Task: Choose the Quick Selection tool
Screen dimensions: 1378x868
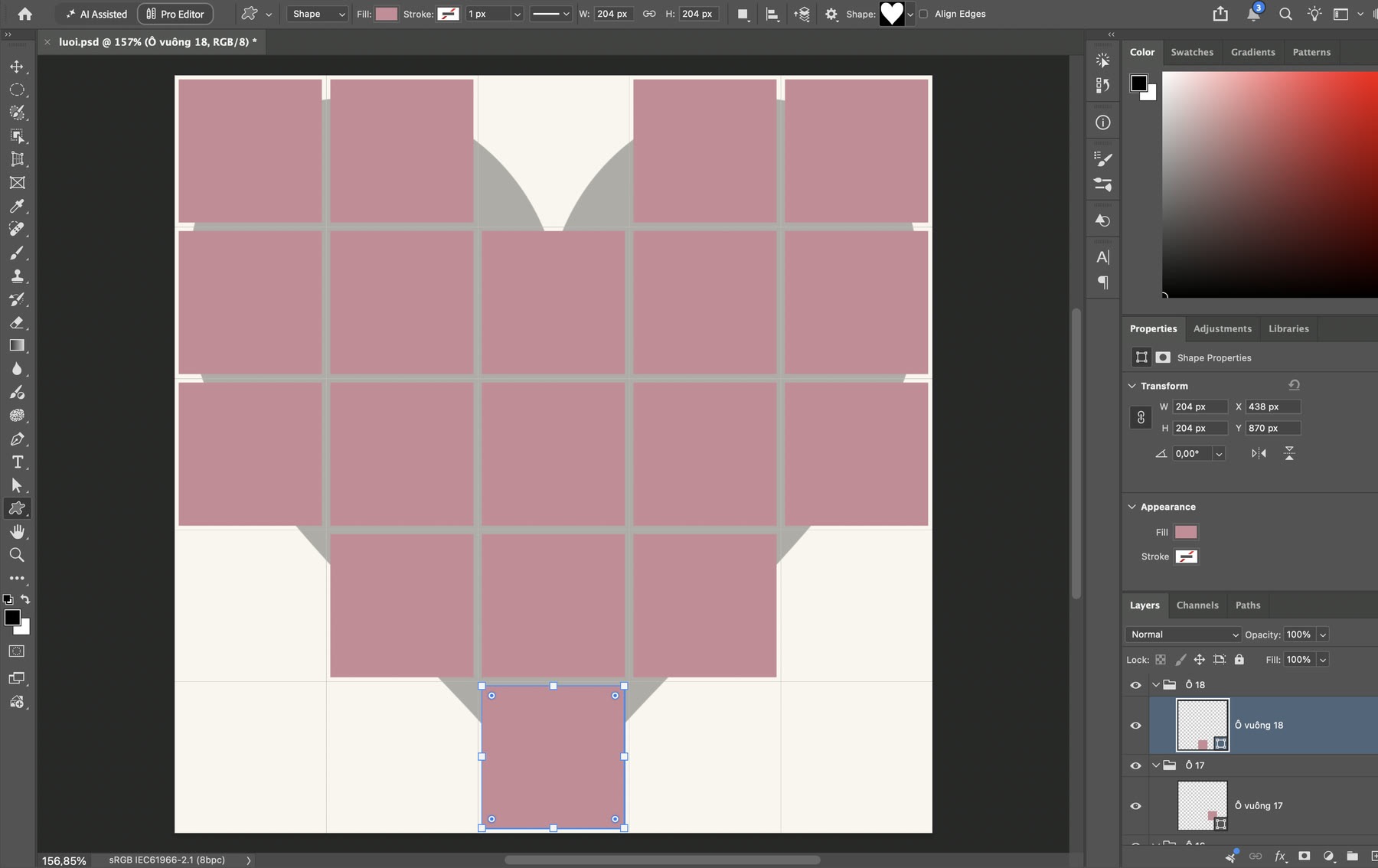Action: pos(17,113)
